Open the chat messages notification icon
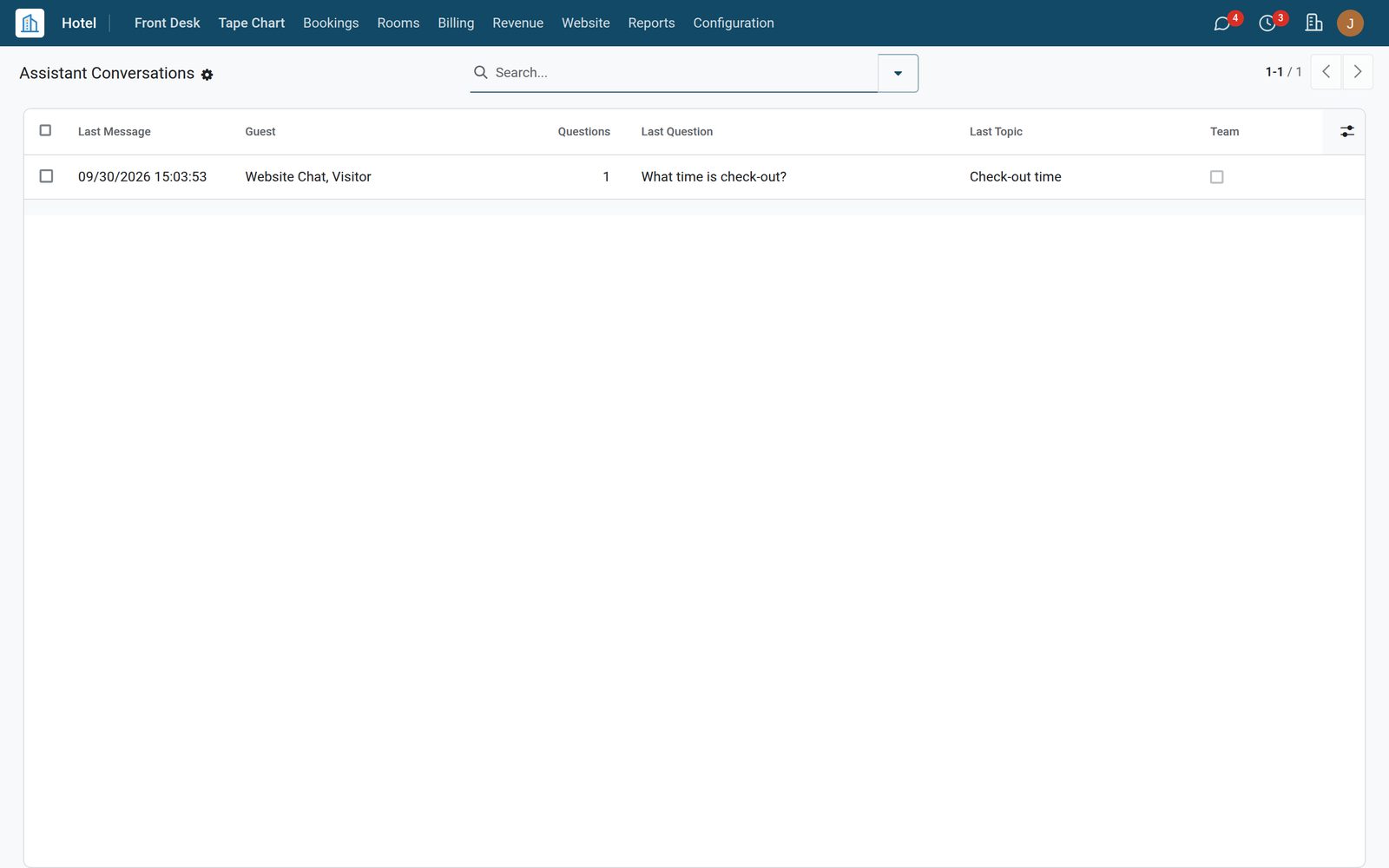Viewport: 1389px width, 868px height. pos(1222,23)
